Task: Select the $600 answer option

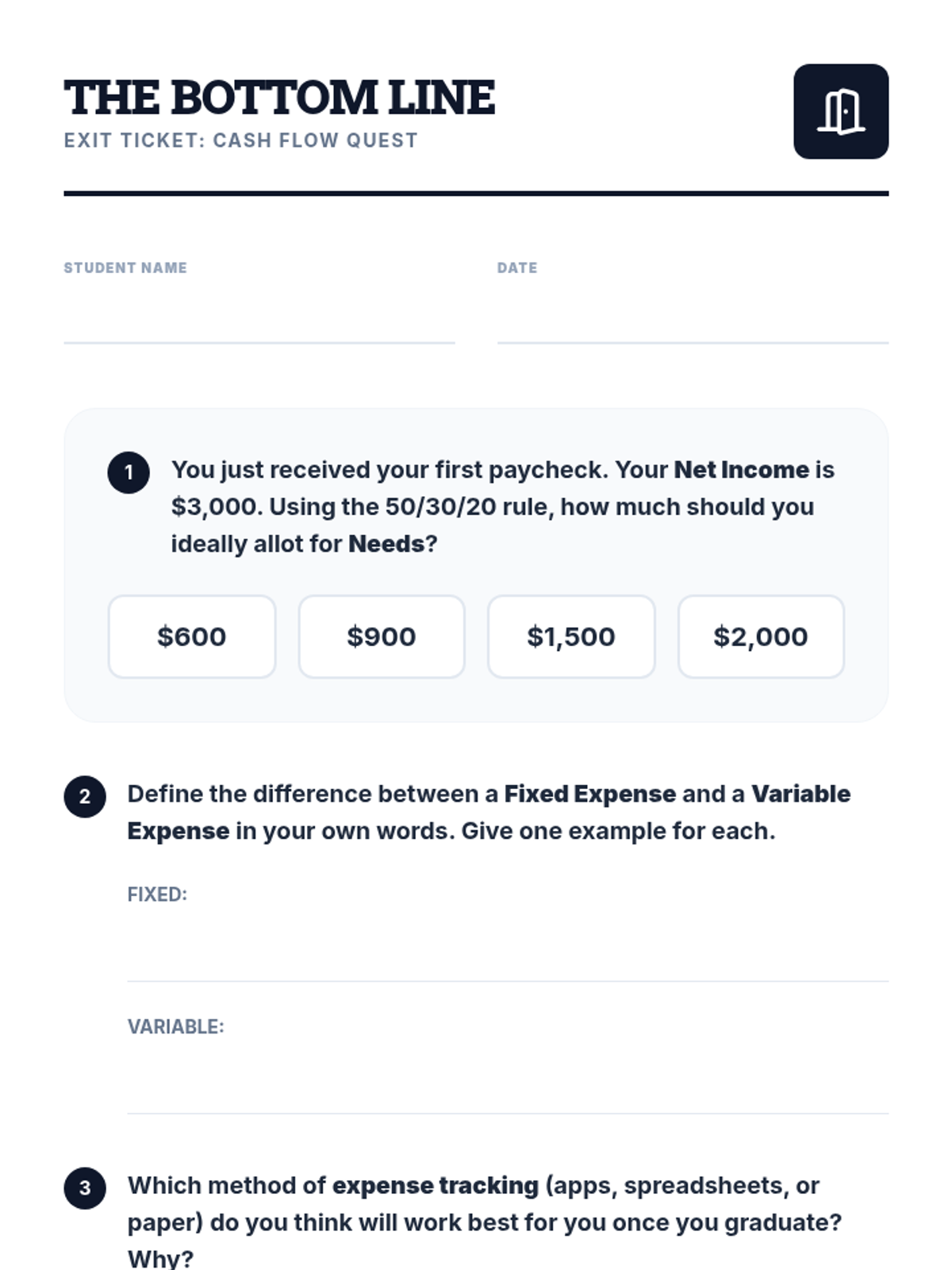Action: point(191,637)
